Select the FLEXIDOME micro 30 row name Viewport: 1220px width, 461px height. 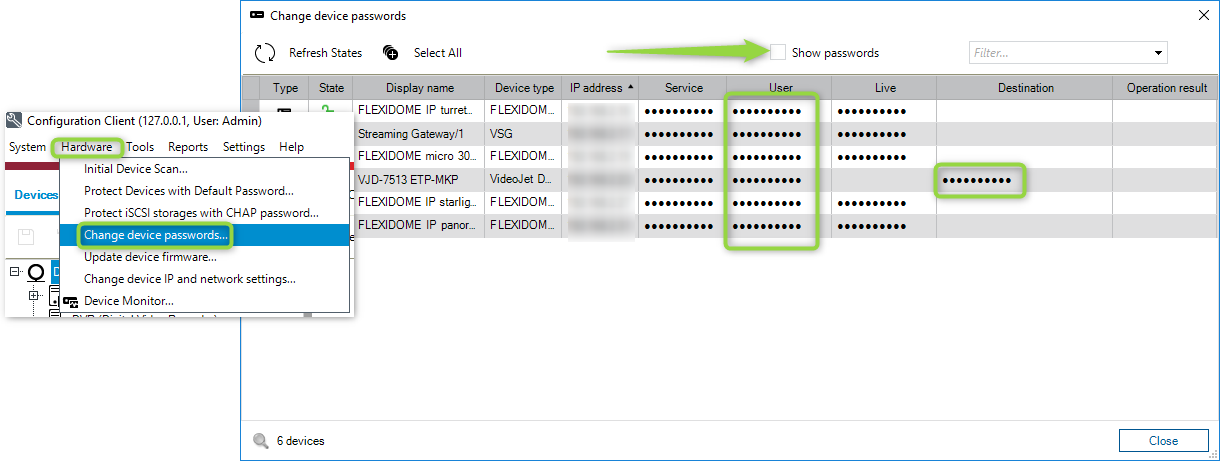click(x=419, y=157)
